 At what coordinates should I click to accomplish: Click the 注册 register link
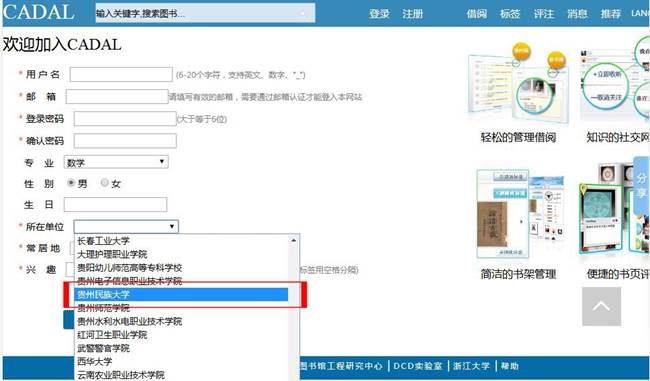[412, 14]
